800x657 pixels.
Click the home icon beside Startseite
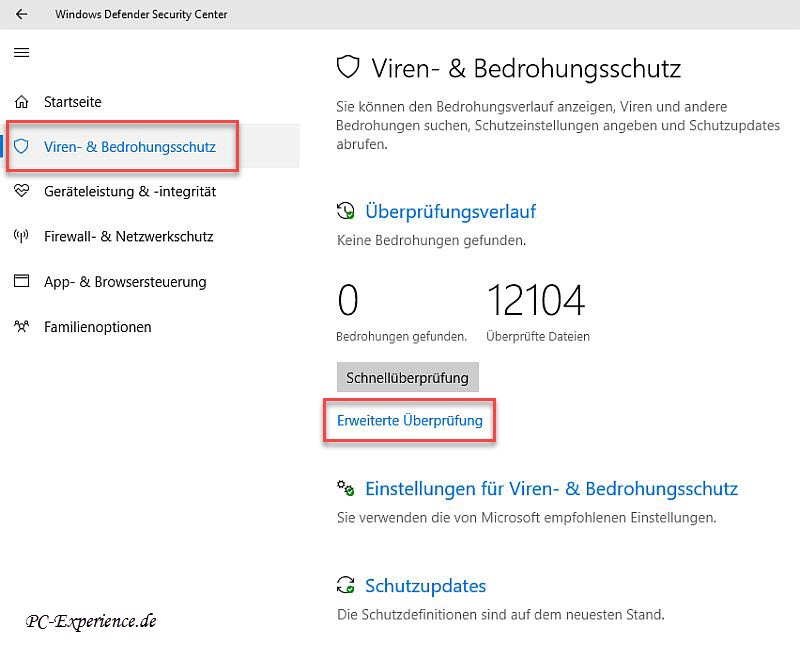(x=21, y=102)
